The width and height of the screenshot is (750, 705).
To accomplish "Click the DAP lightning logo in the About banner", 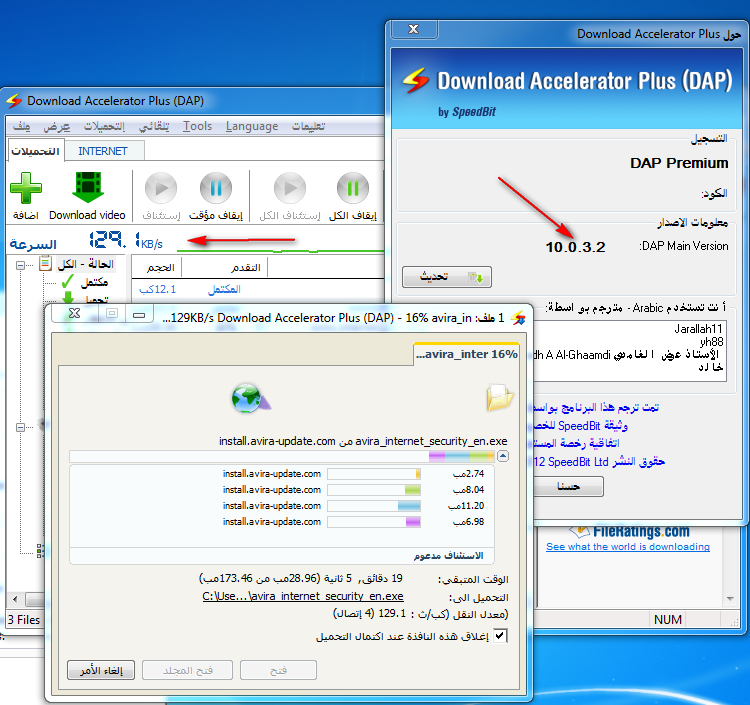I will (416, 80).
